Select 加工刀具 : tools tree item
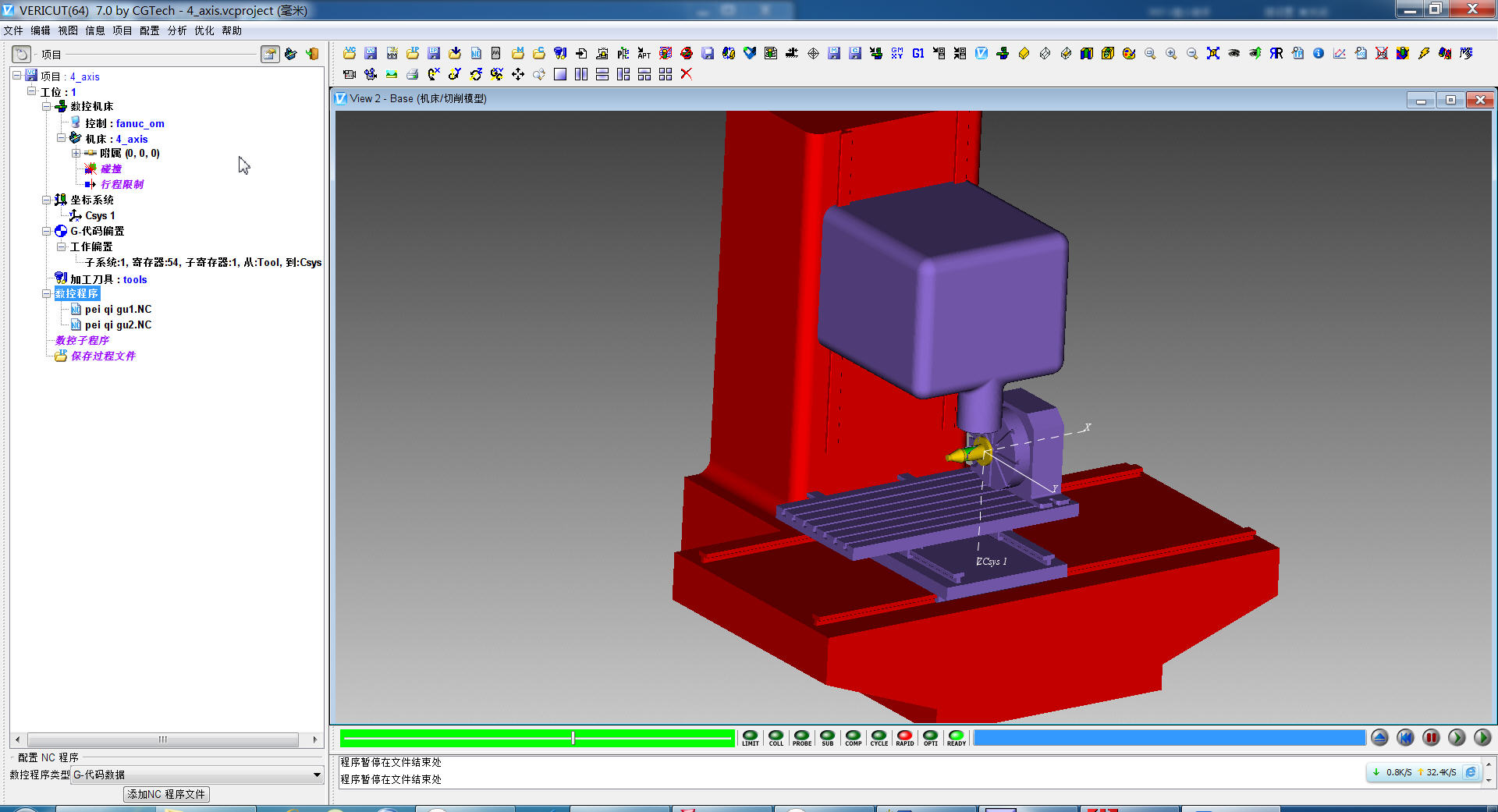This screenshot has width=1498, height=812. coord(108,279)
